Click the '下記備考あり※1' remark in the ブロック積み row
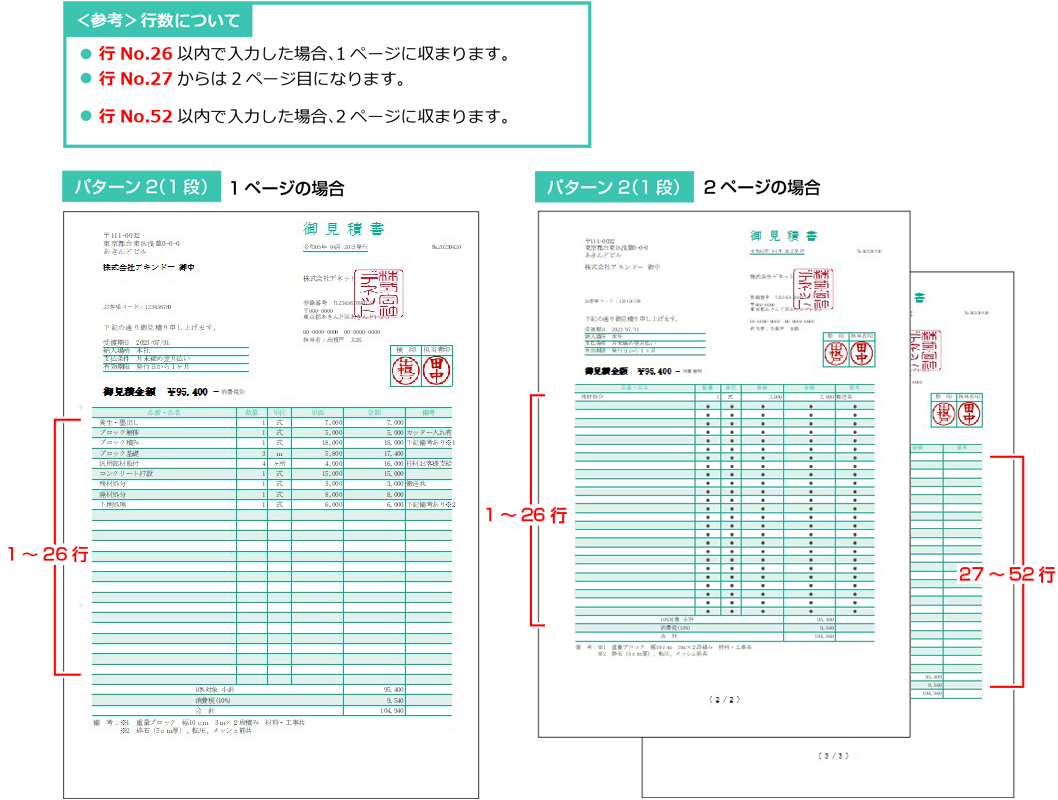The width and height of the screenshot is (1058, 800). [430, 442]
